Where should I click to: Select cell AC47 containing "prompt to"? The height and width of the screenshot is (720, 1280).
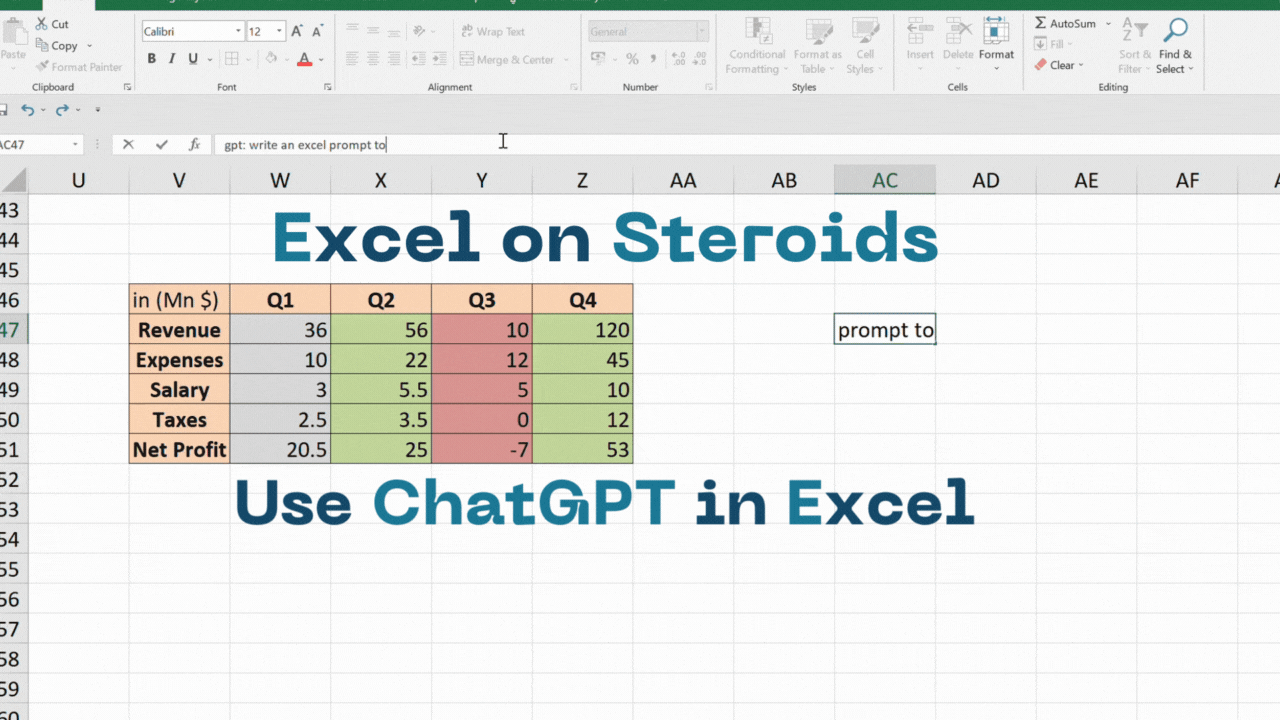coord(885,330)
